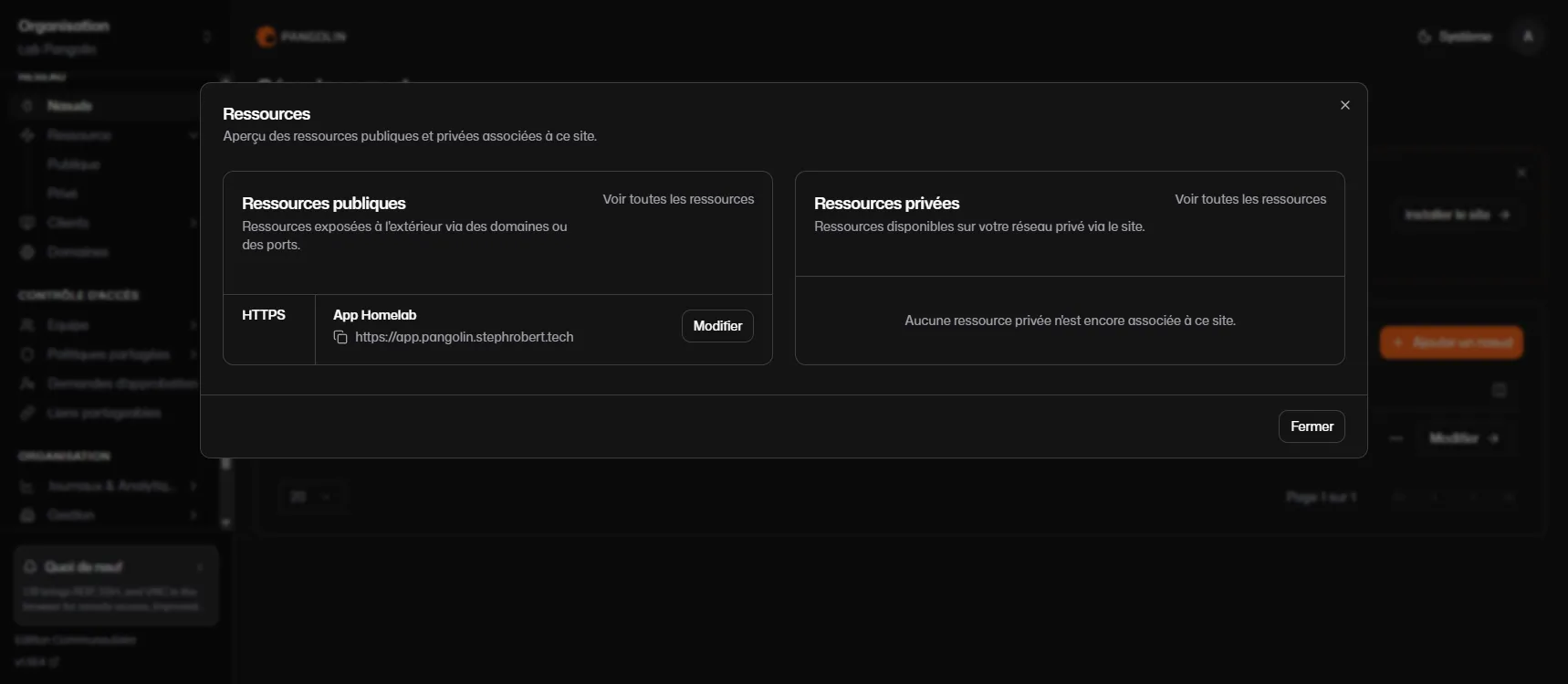Open the v1.18.4 version link
Image resolution: width=1568 pixels, height=684 pixels.
(37, 661)
